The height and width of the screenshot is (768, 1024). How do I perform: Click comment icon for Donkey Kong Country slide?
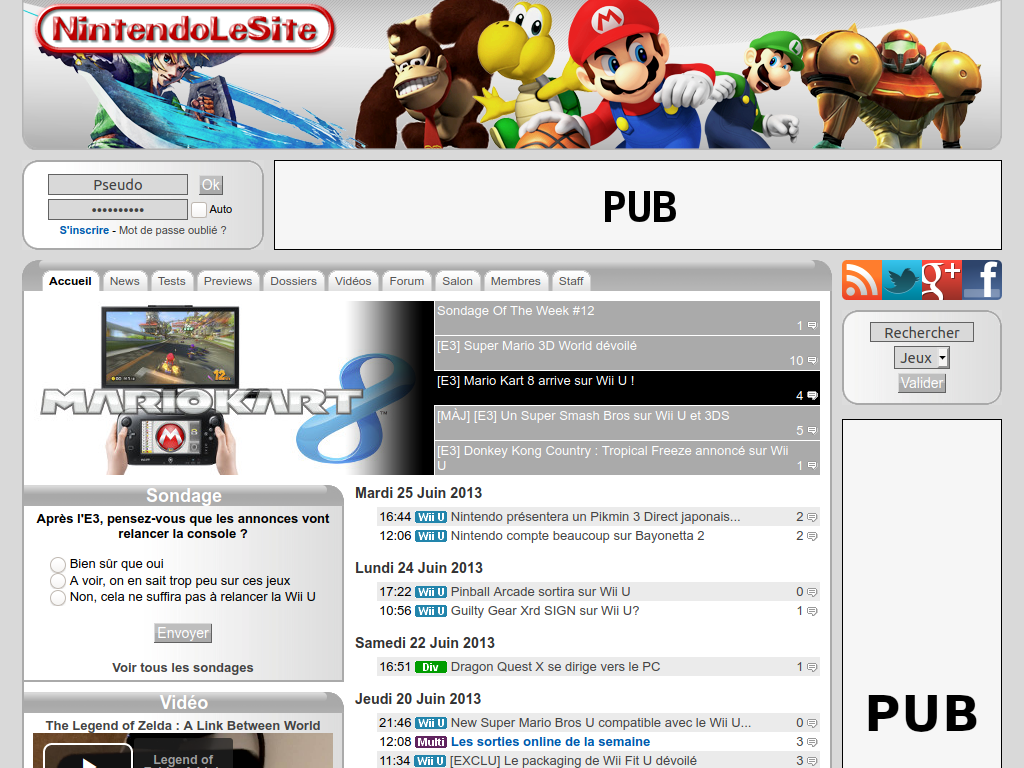point(812,466)
